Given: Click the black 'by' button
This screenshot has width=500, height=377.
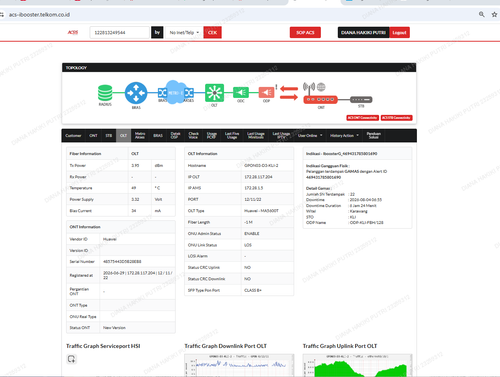Looking at the screenshot, I should (x=157, y=32).
